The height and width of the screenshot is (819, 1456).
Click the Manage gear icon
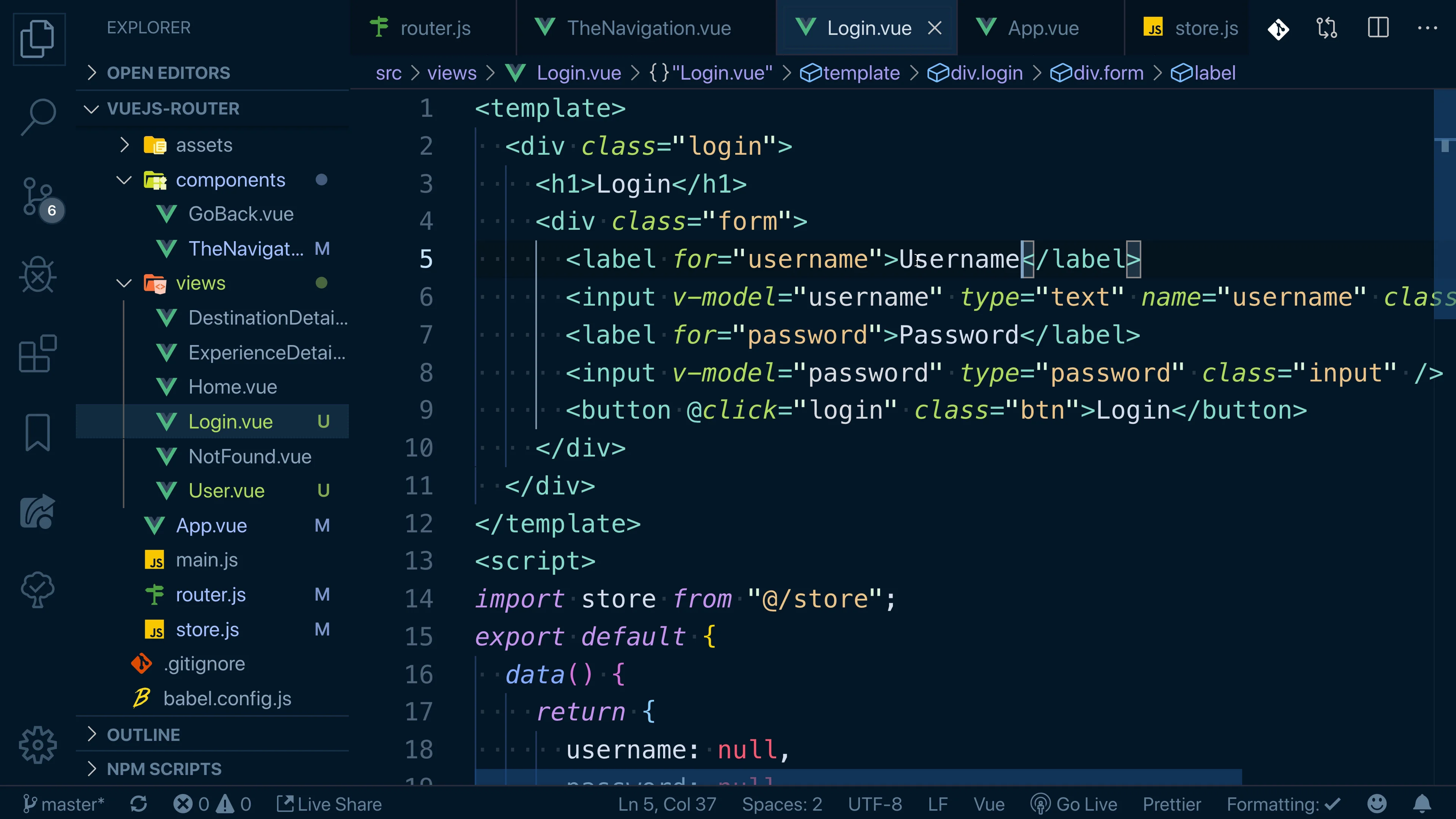tap(38, 744)
